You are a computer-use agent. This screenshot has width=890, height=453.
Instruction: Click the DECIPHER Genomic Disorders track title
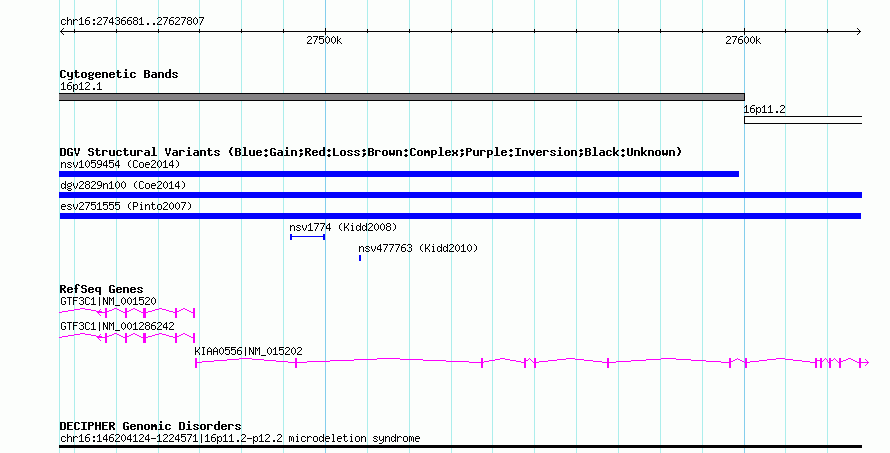click(x=150, y=426)
